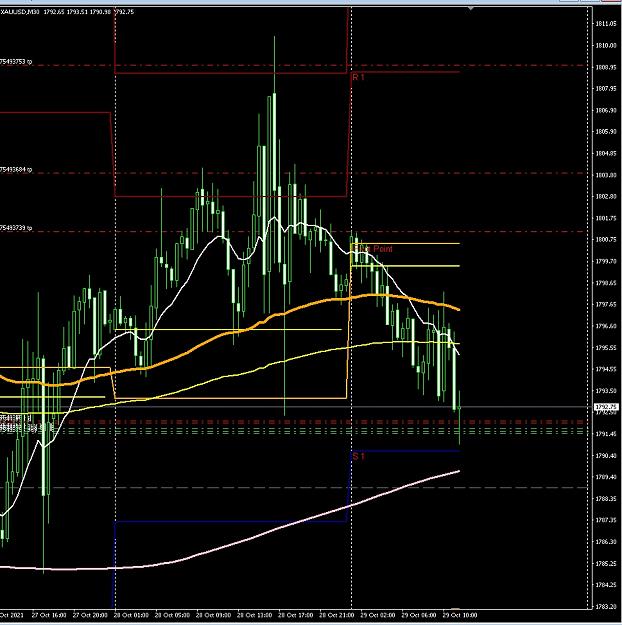This screenshot has width=622, height=625.
Task: Click price scale value 1788.35
Action: pos(606,499)
